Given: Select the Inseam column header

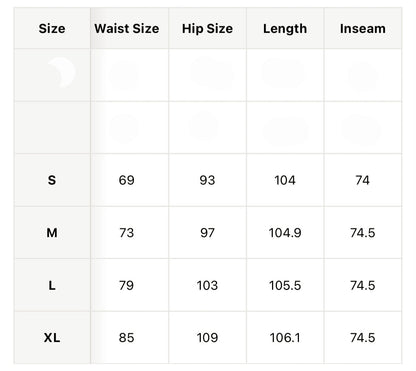Looking at the screenshot, I should pos(363,29).
